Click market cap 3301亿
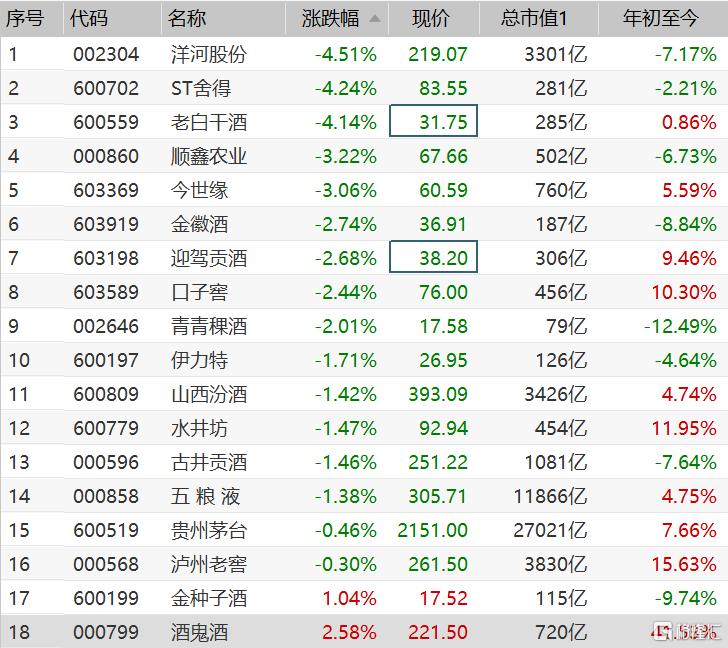Screen dimensions: 728x648 coord(556,54)
